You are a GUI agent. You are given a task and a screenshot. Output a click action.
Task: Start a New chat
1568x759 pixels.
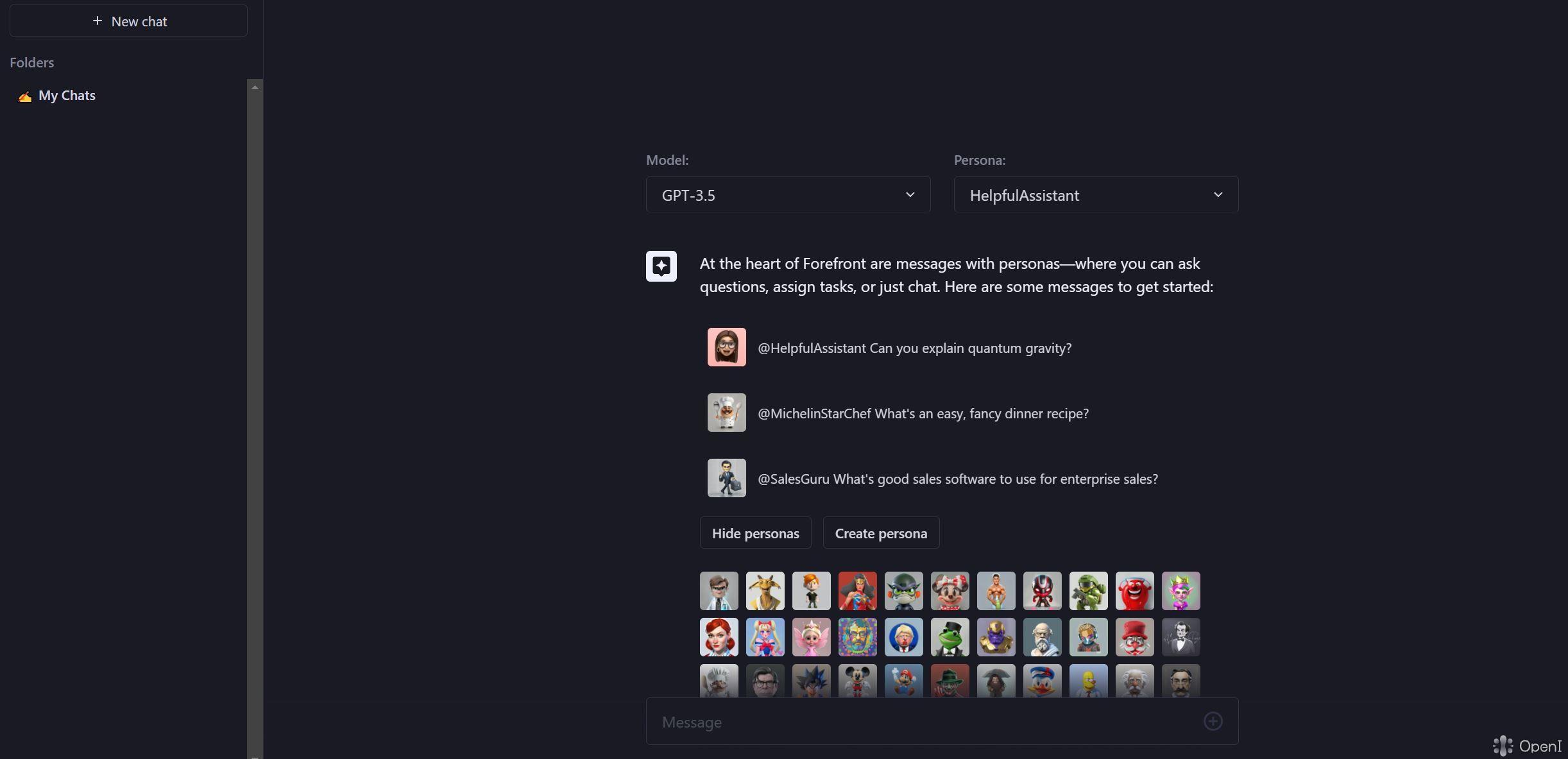tap(128, 21)
